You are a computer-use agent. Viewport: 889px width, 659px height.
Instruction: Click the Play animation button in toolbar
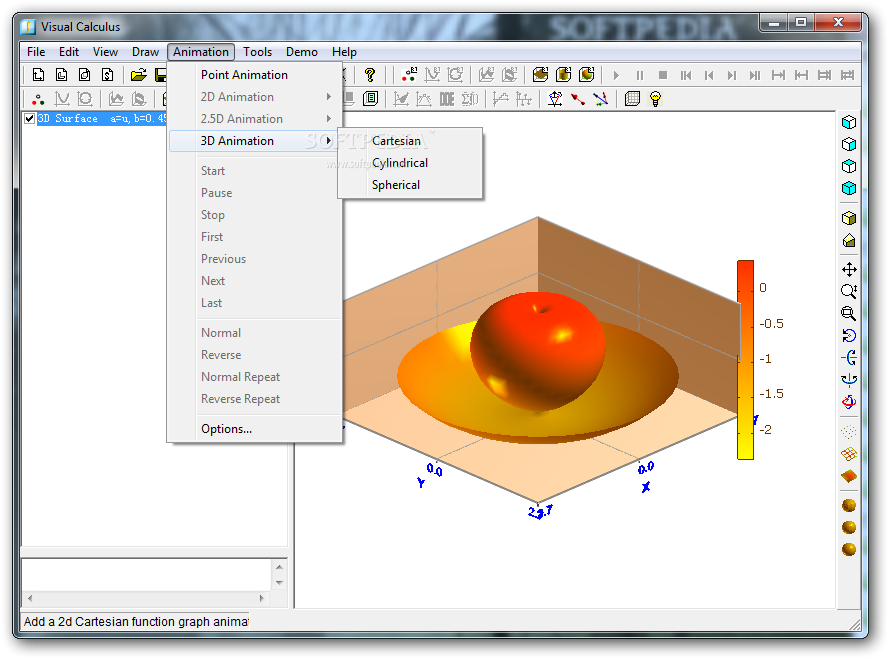(x=616, y=75)
